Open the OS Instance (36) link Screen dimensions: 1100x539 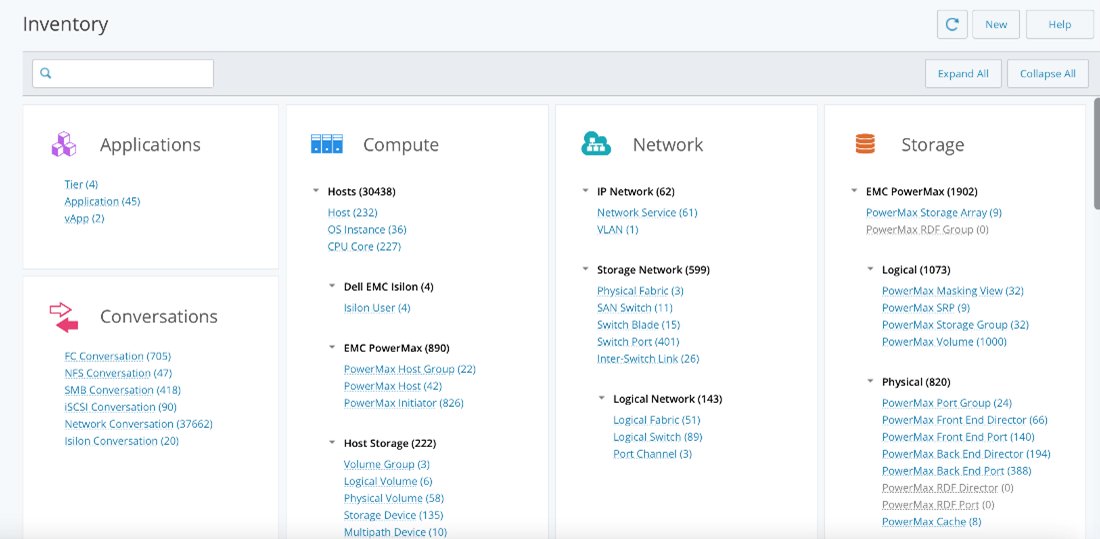pos(367,229)
